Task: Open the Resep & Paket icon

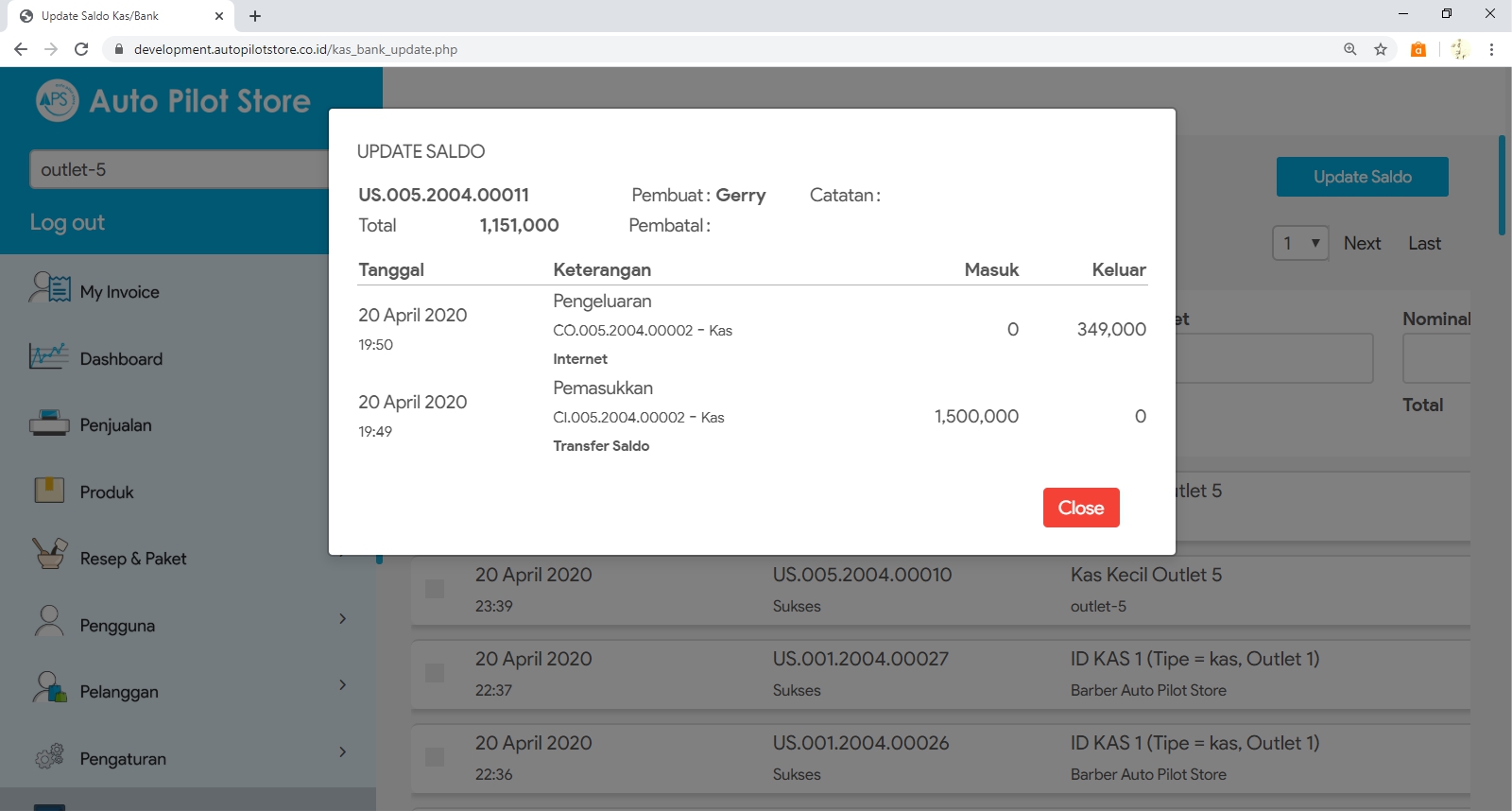Action: pyautogui.click(x=49, y=554)
